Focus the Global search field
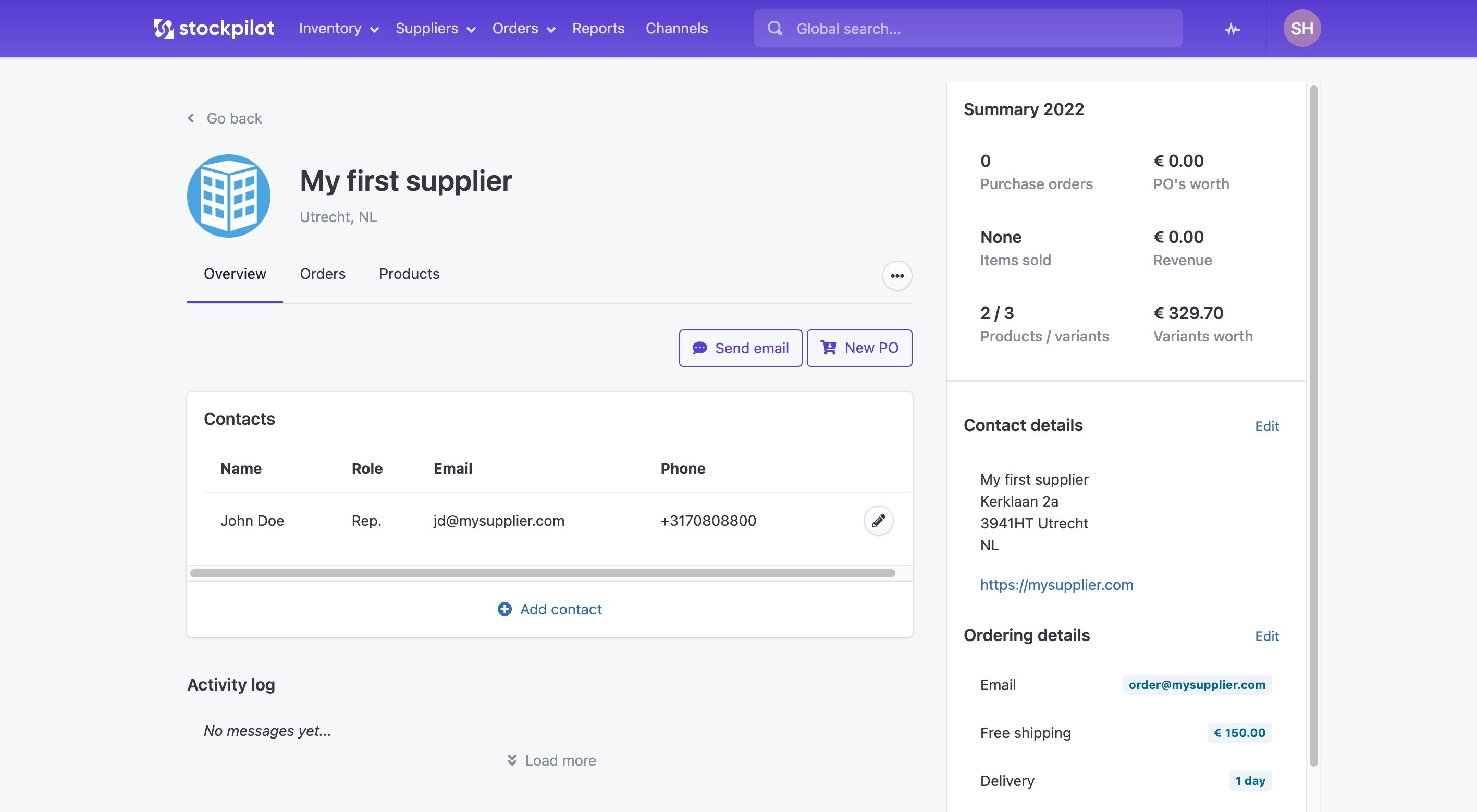Image resolution: width=1477 pixels, height=812 pixels. 968,28
